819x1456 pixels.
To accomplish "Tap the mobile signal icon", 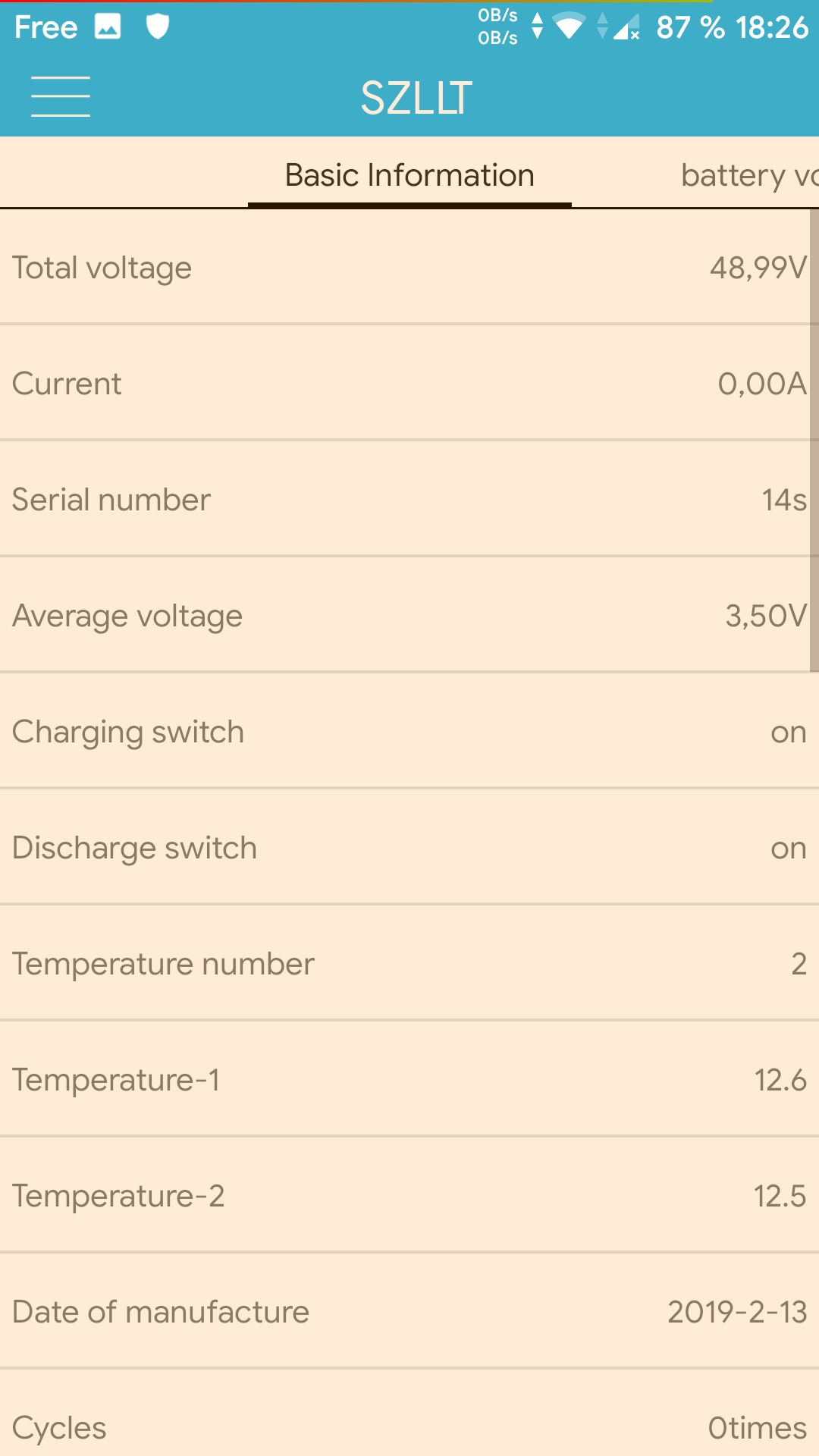I will point(626,27).
